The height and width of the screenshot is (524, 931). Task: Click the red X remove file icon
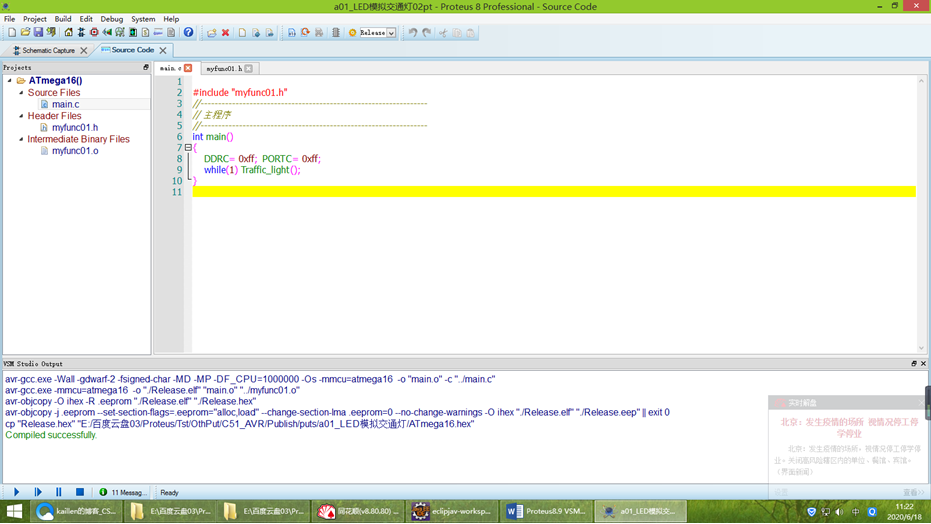point(226,33)
